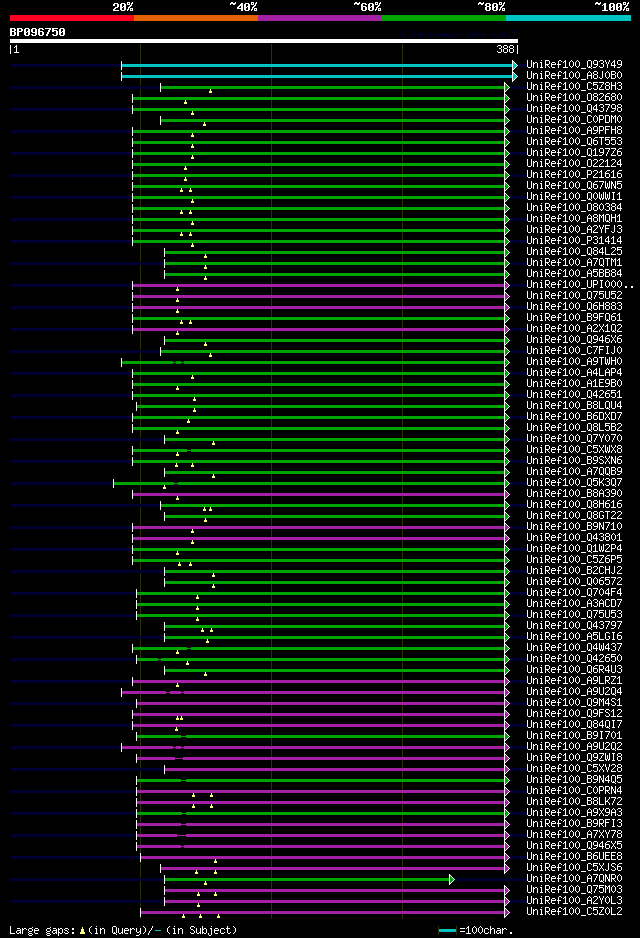Viewport: 640px width, 938px height.
Task: Open hit UniRef100_A2Y0L3
Action: tap(574, 900)
